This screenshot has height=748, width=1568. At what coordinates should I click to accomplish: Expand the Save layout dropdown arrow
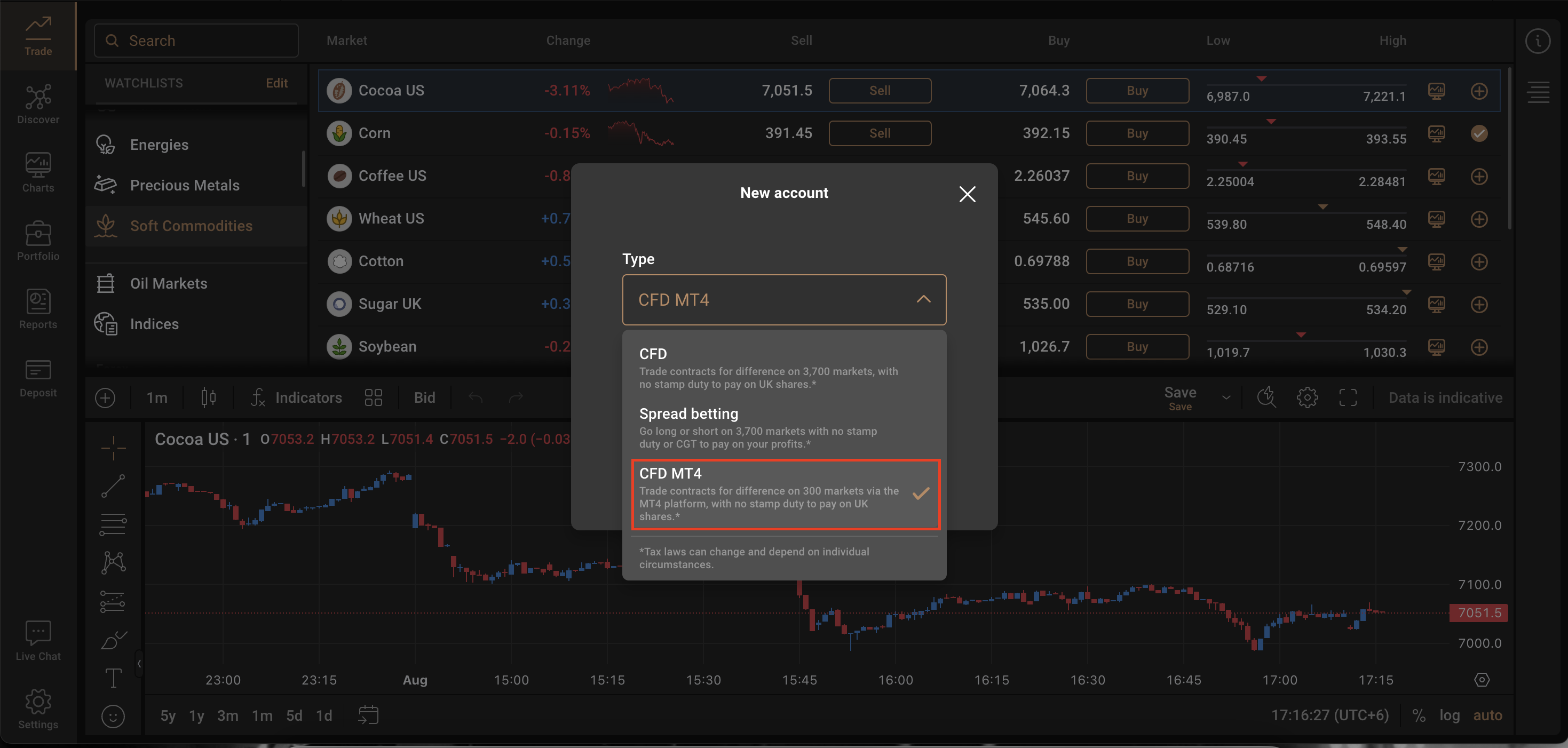pos(1226,397)
